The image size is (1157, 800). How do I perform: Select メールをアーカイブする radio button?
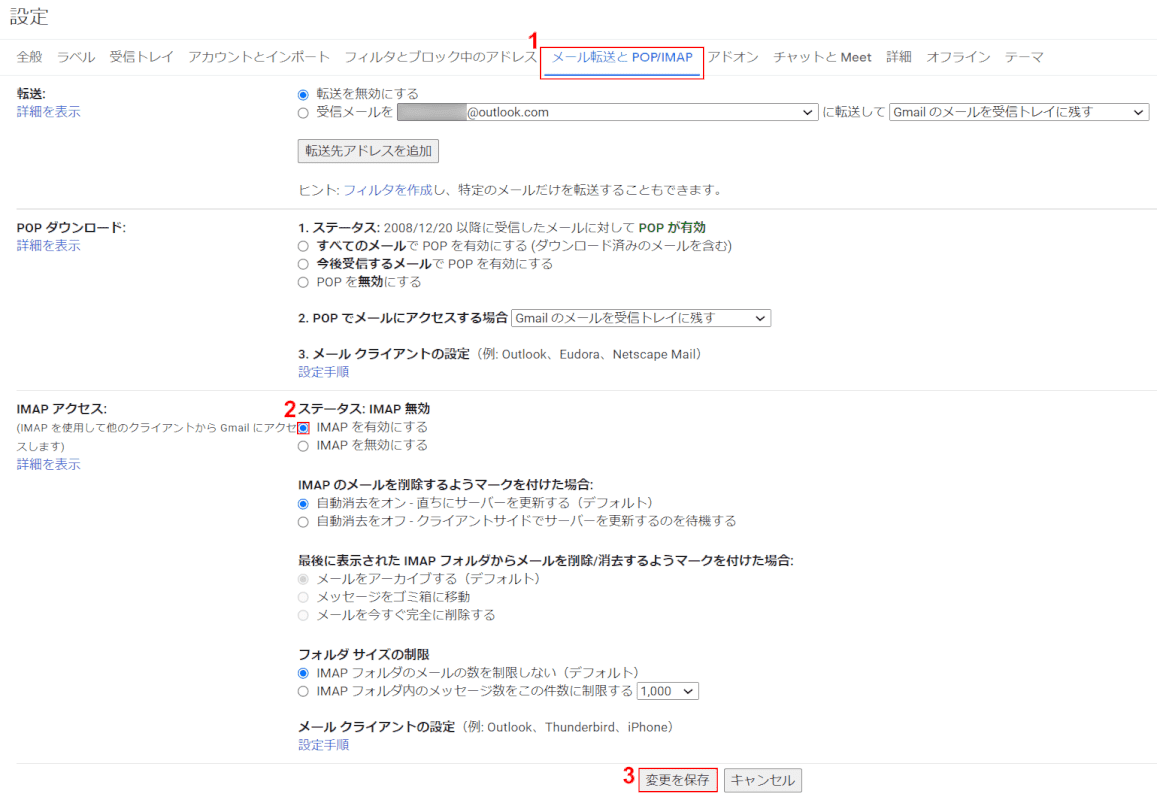303,579
